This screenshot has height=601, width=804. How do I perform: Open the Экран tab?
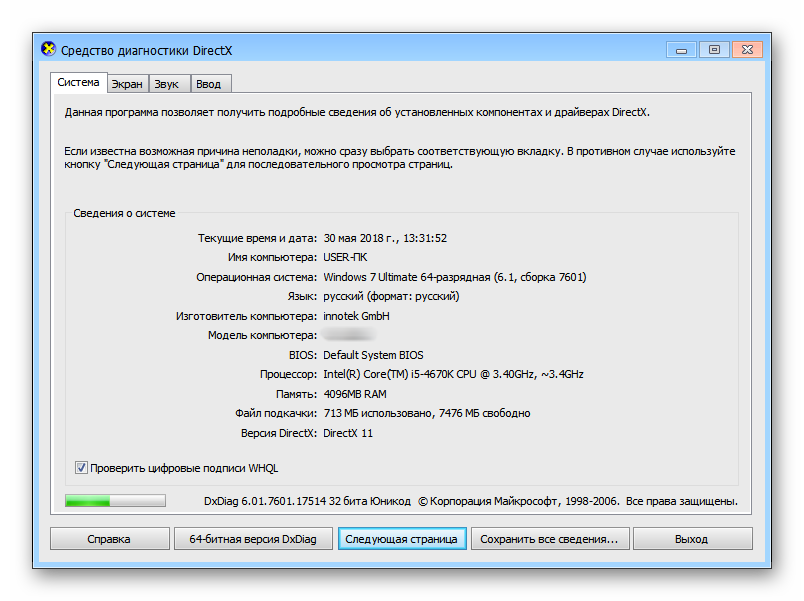click(127, 84)
